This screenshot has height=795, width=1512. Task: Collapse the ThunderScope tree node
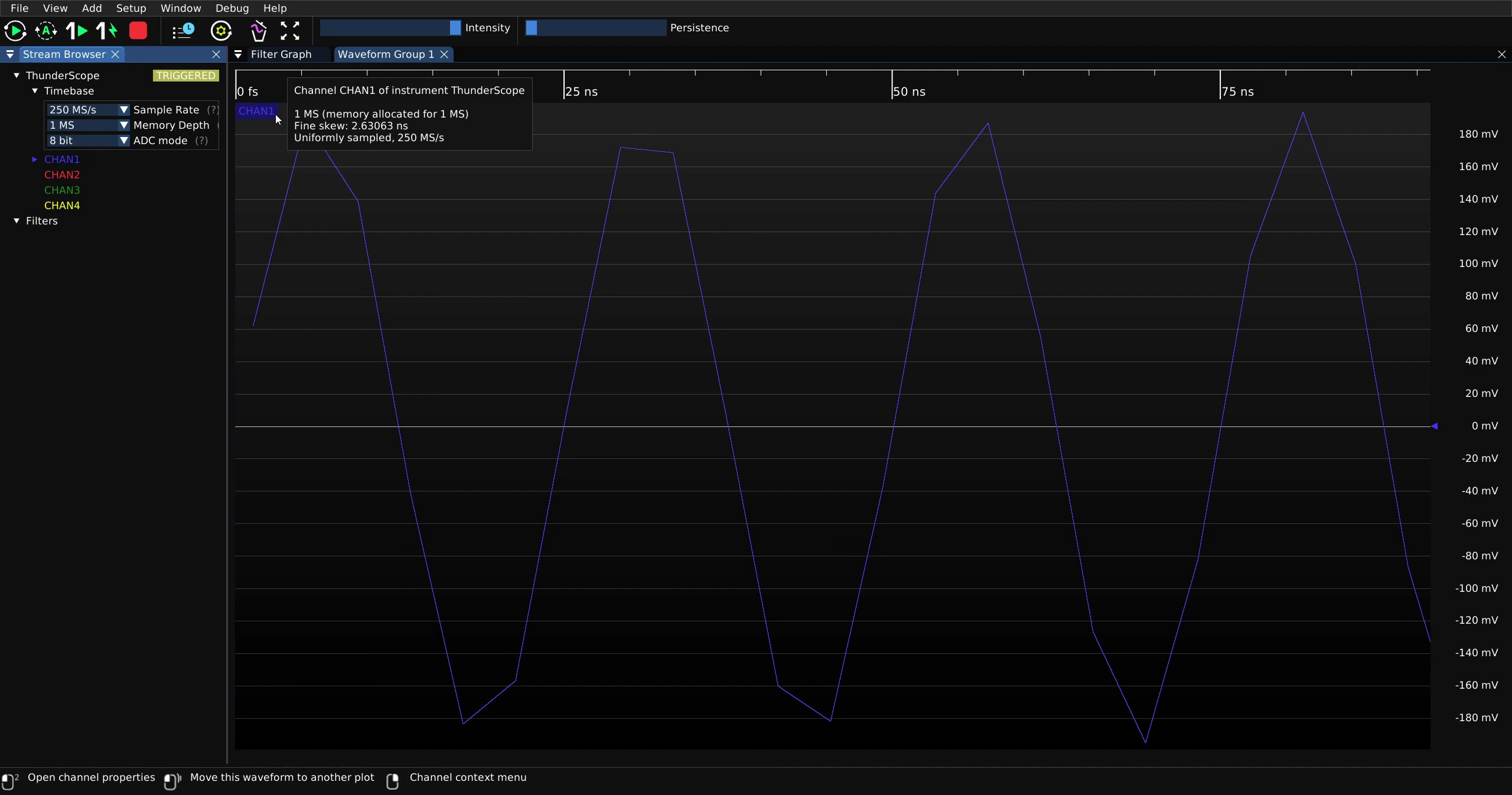pyautogui.click(x=17, y=76)
